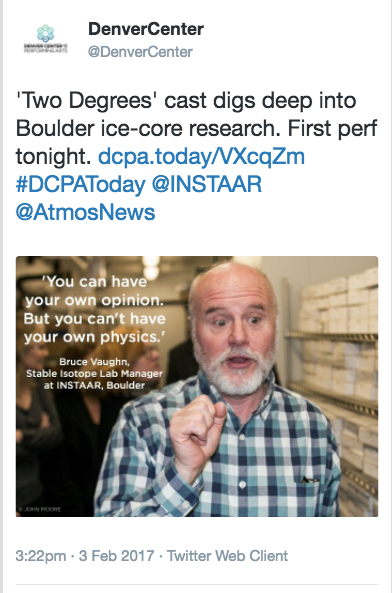
Task: Click the 3 Feb 2017 date
Action: tap(116, 556)
